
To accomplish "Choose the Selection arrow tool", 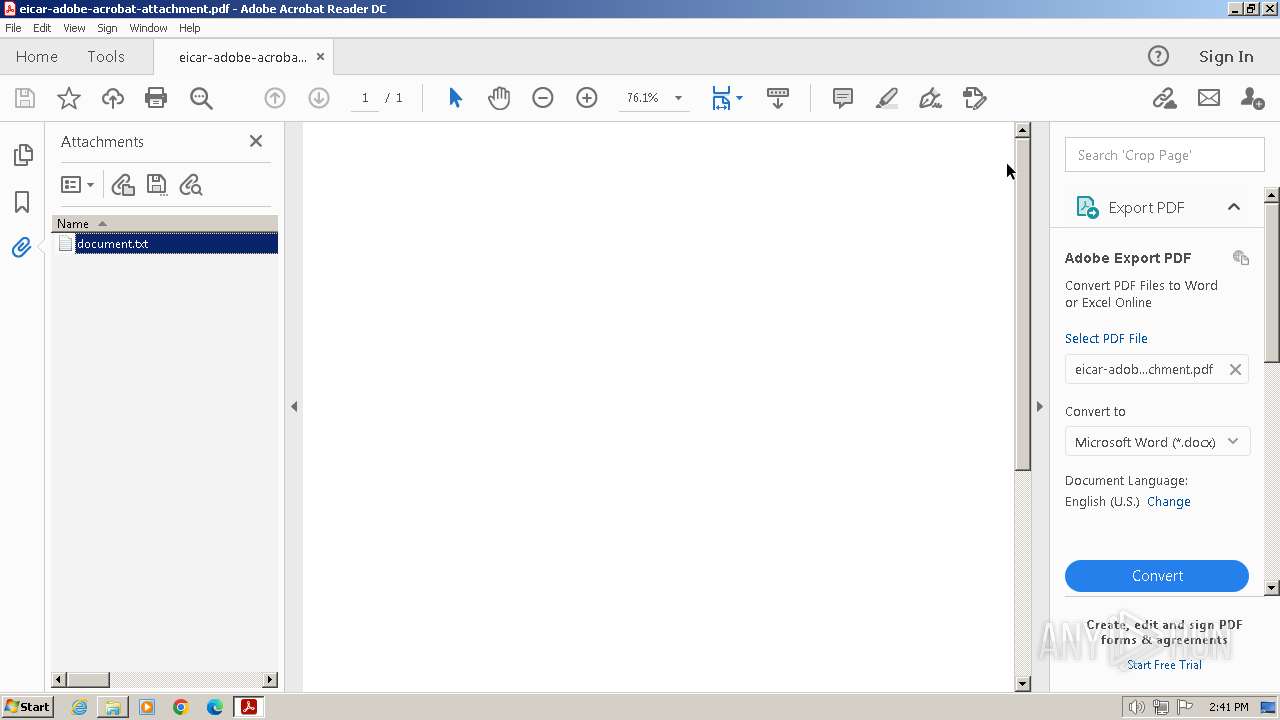I will pos(456,98).
